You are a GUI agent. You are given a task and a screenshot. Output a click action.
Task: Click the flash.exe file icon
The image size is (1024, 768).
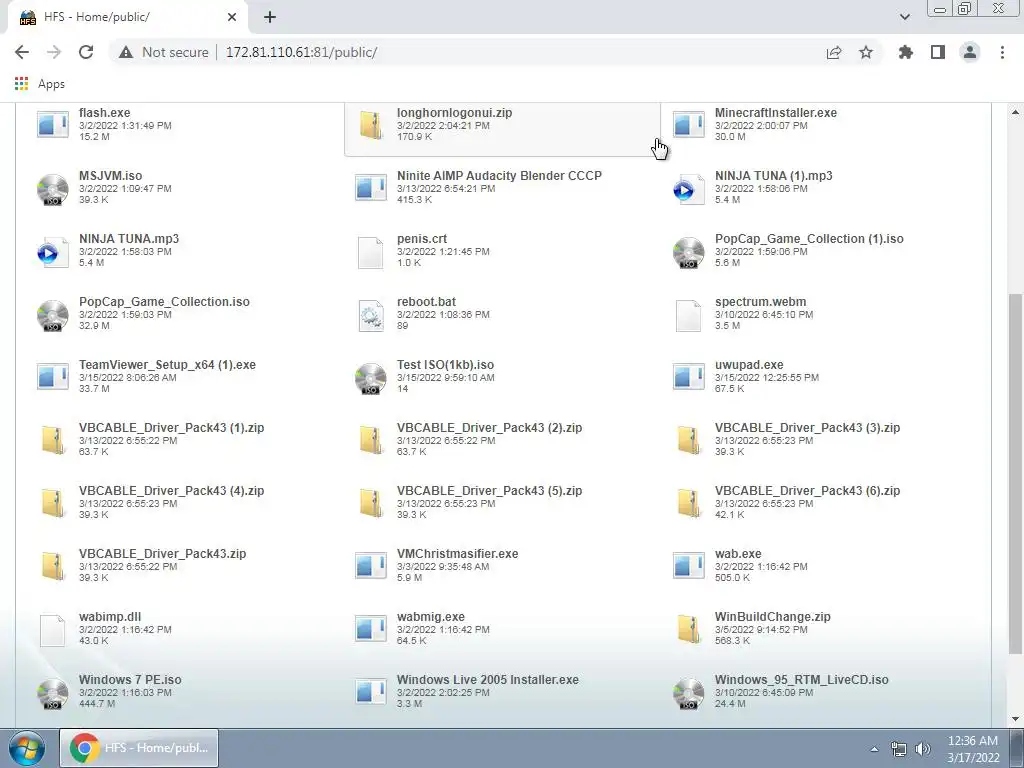coord(52,124)
